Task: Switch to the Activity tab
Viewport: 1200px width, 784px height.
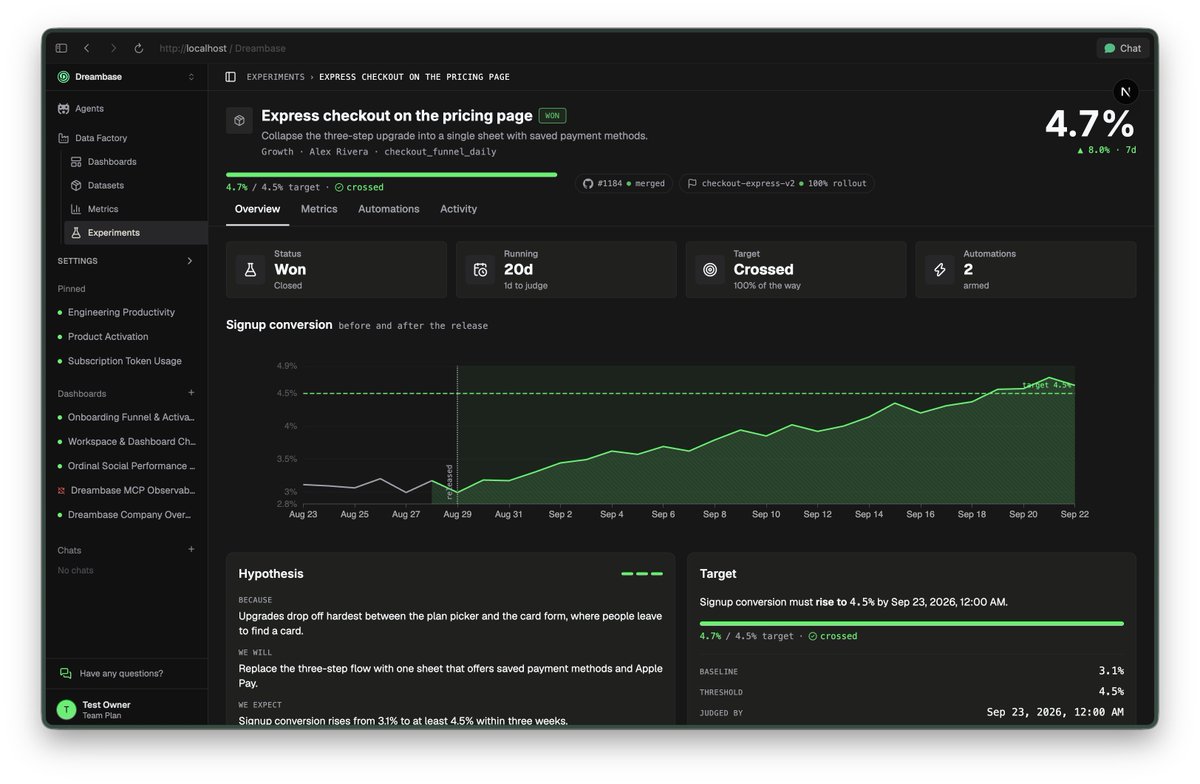Action: point(458,209)
